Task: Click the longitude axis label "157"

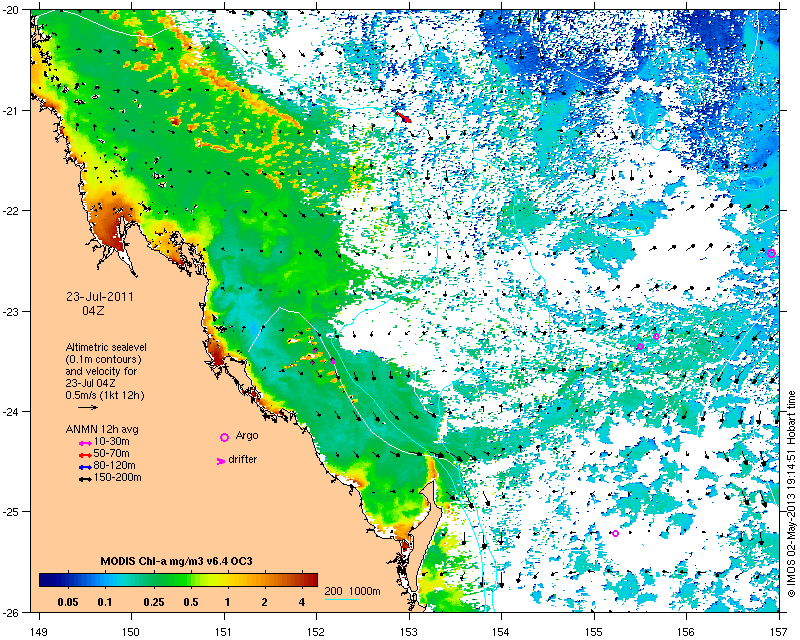Action: [x=779, y=632]
